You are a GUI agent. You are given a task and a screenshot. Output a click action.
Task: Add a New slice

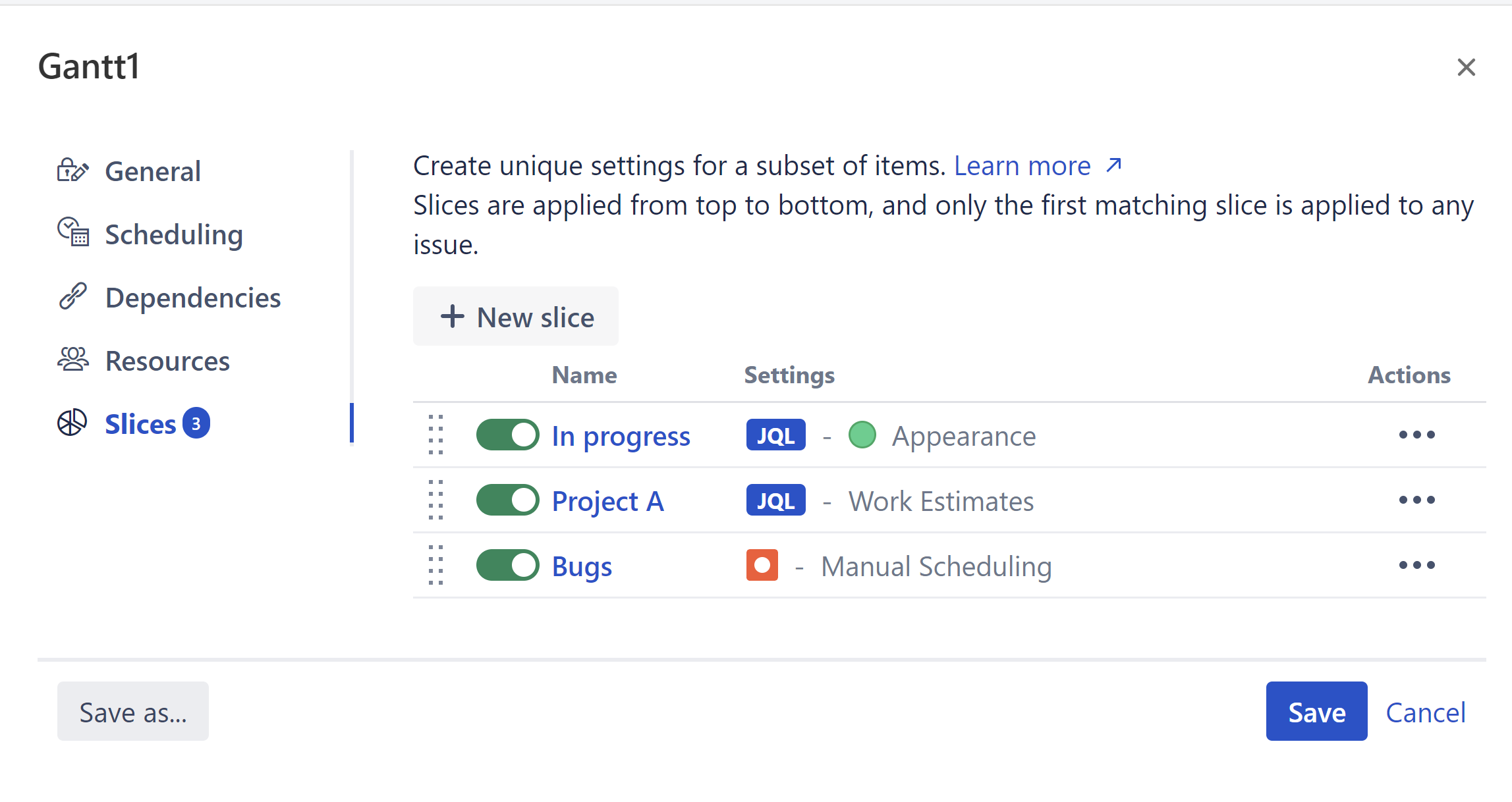click(x=516, y=317)
